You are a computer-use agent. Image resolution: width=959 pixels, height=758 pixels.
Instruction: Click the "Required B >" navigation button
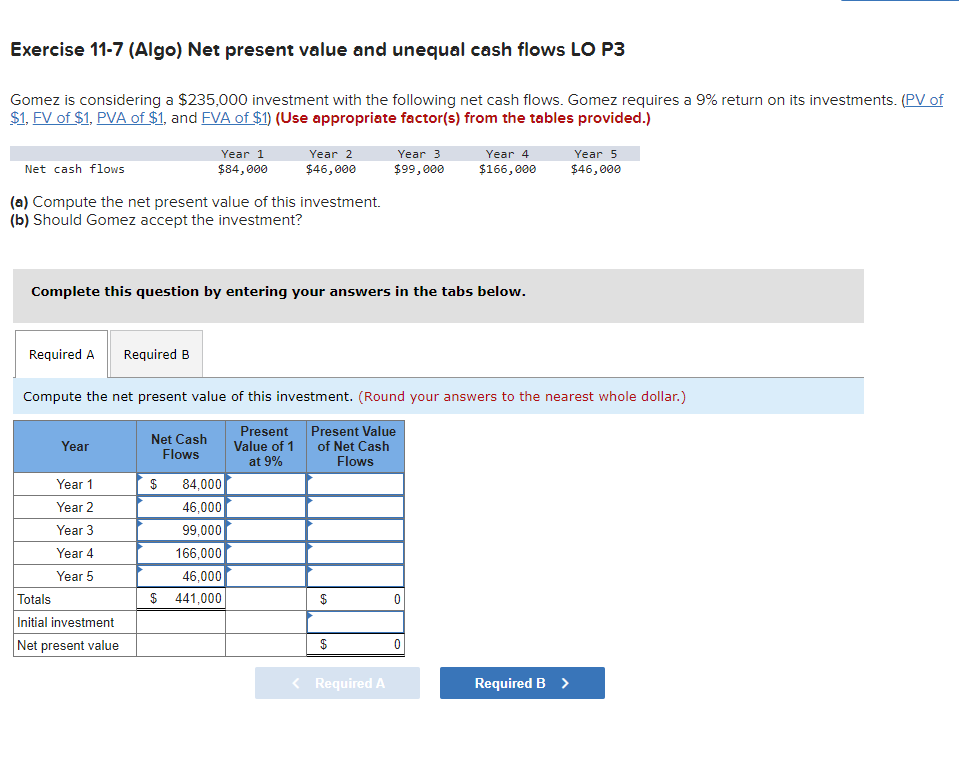pyautogui.click(x=522, y=683)
